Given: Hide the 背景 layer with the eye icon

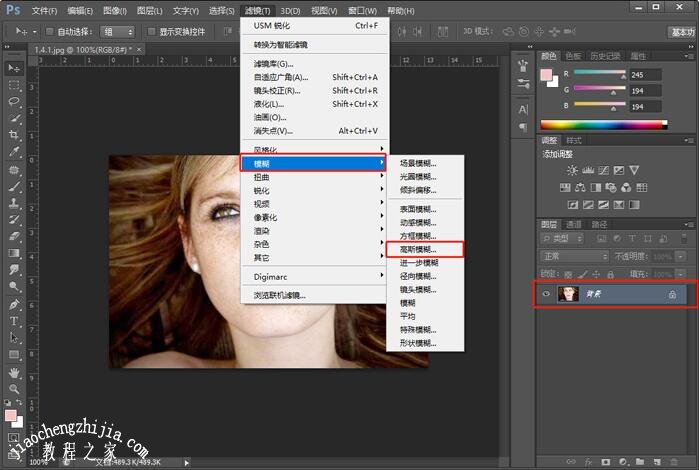Looking at the screenshot, I should [546, 294].
